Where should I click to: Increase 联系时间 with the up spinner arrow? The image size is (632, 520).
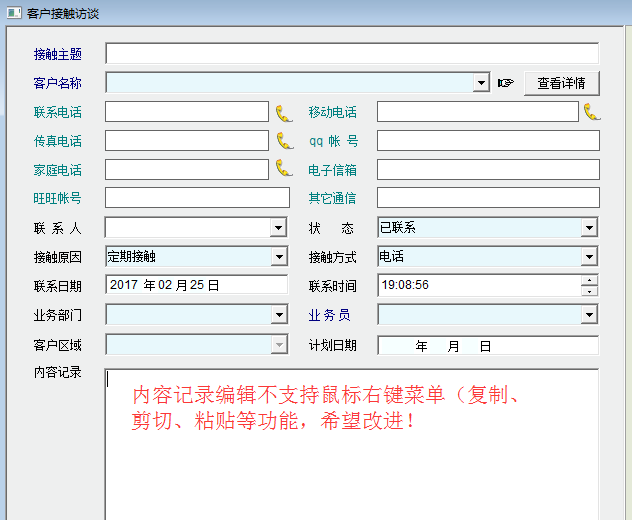click(x=590, y=280)
